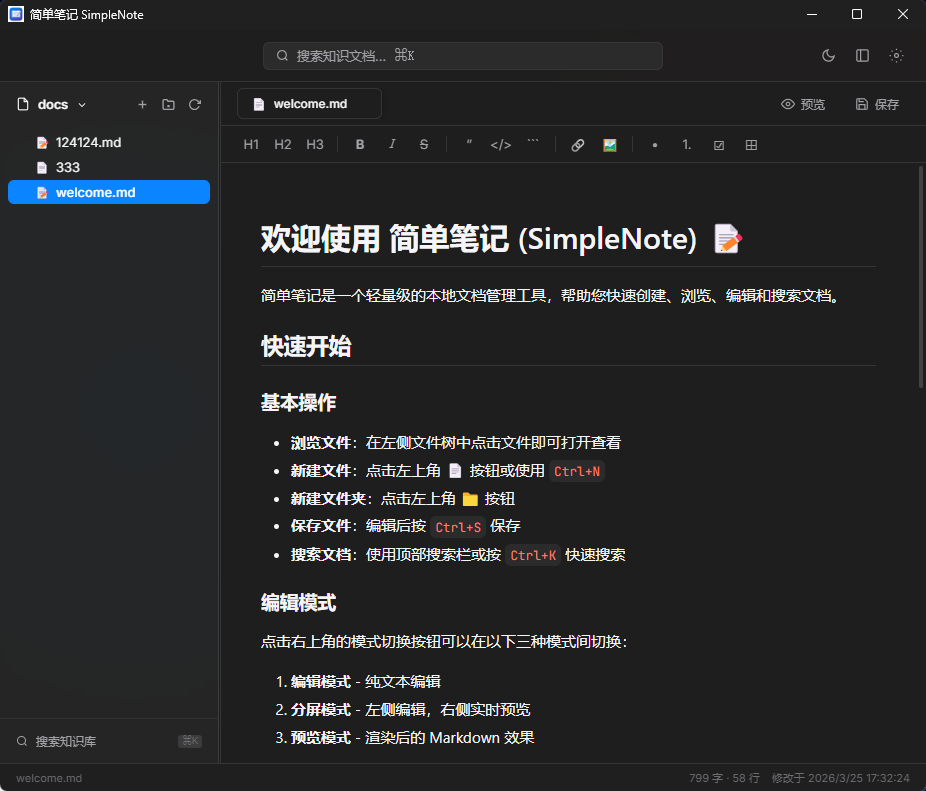The width and height of the screenshot is (926, 791).
Task: Switch to the welcome.md tab
Action: tap(309, 103)
